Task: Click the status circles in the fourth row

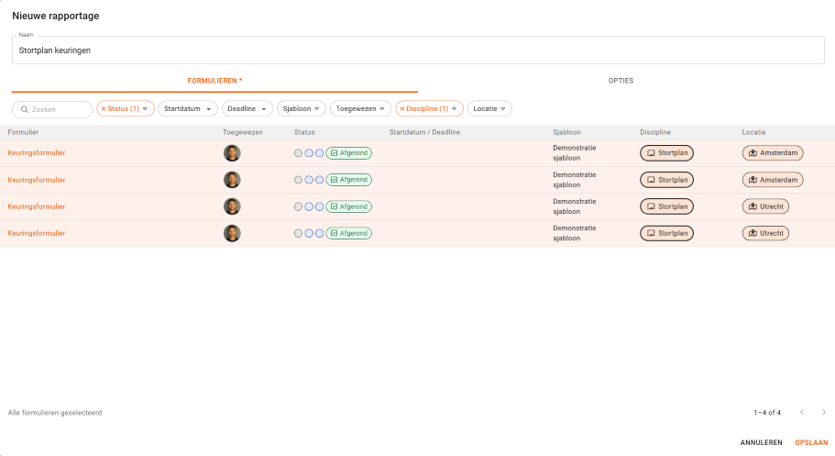Action: click(309, 233)
